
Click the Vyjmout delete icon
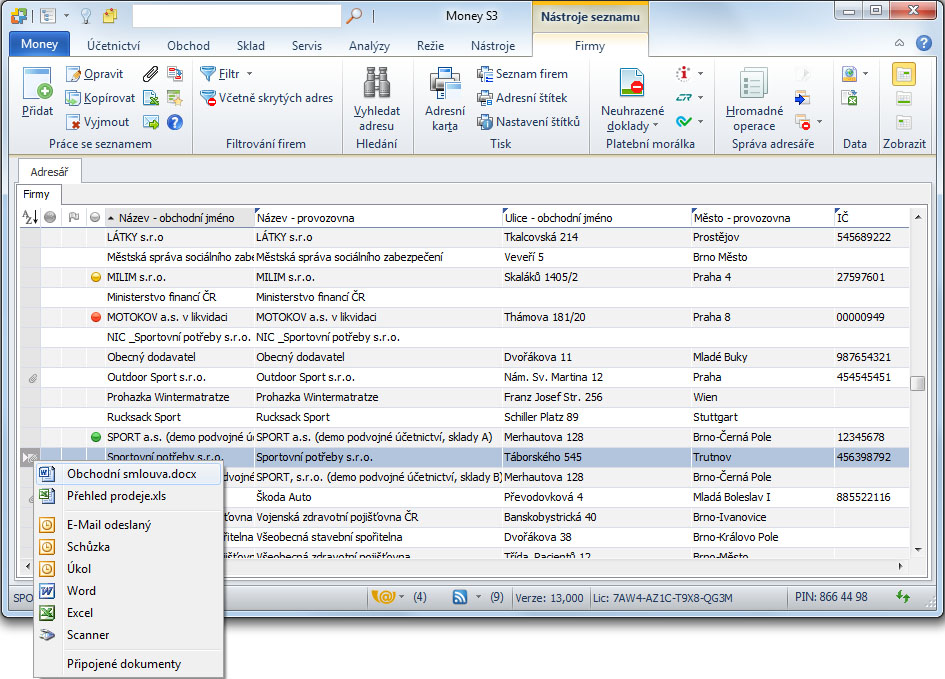pyautogui.click(x=73, y=122)
